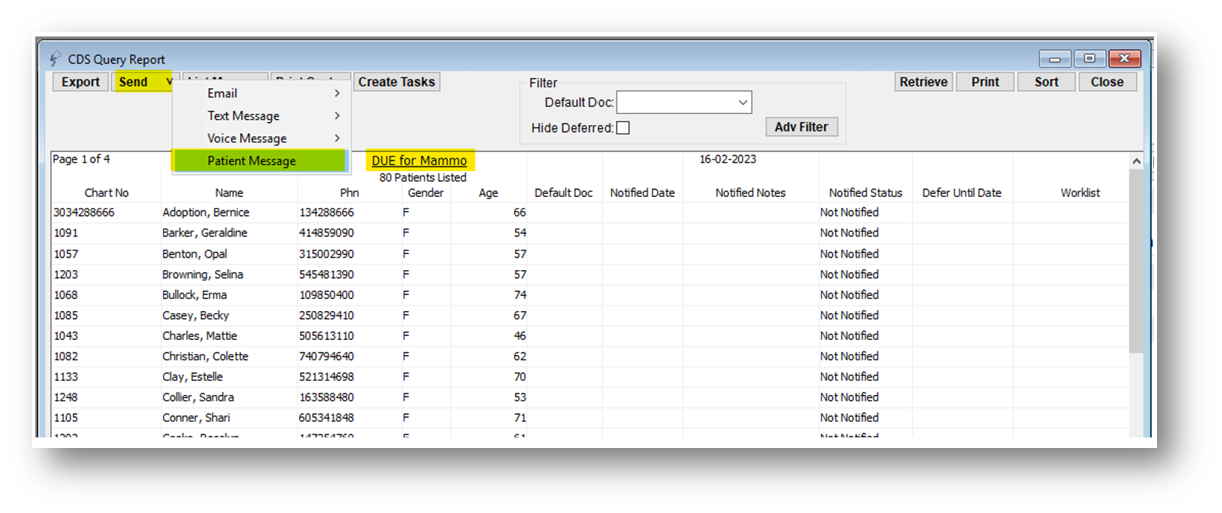Viewport: 1222px width, 513px height.
Task: Select patient Clay, Estelle
Action: [x=193, y=377]
